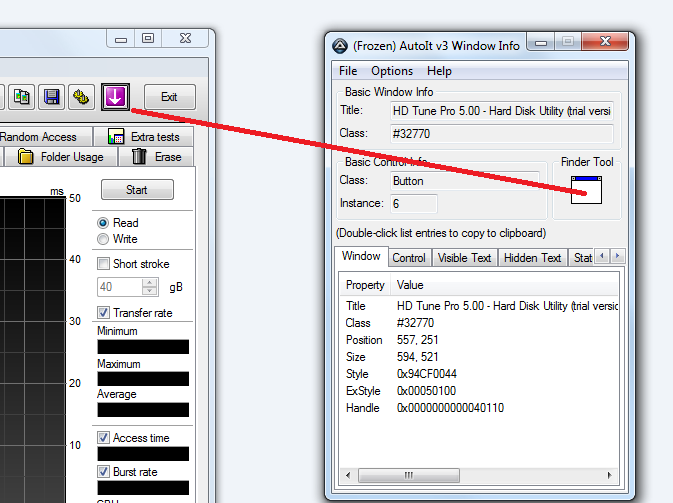Click the Exit button
Screen dimensions: 673x503
169,97
